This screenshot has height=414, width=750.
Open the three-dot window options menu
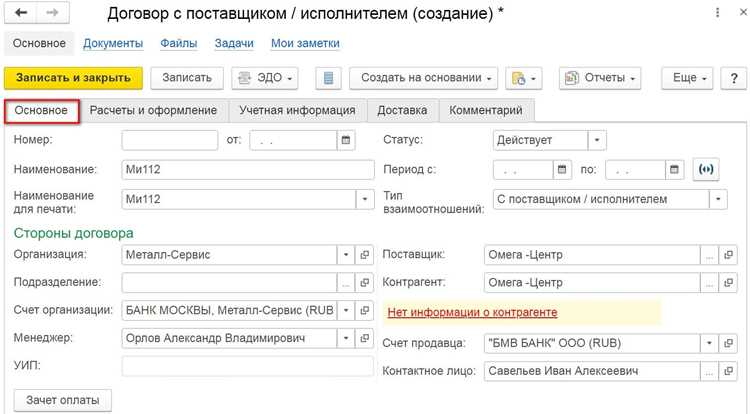coord(717,12)
